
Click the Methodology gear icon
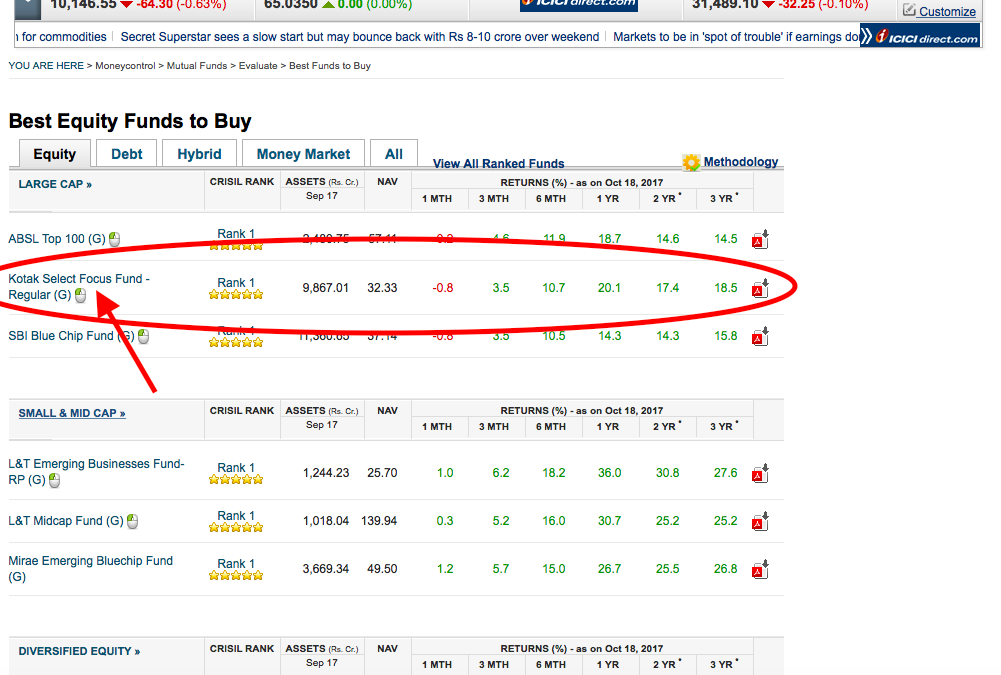(691, 163)
